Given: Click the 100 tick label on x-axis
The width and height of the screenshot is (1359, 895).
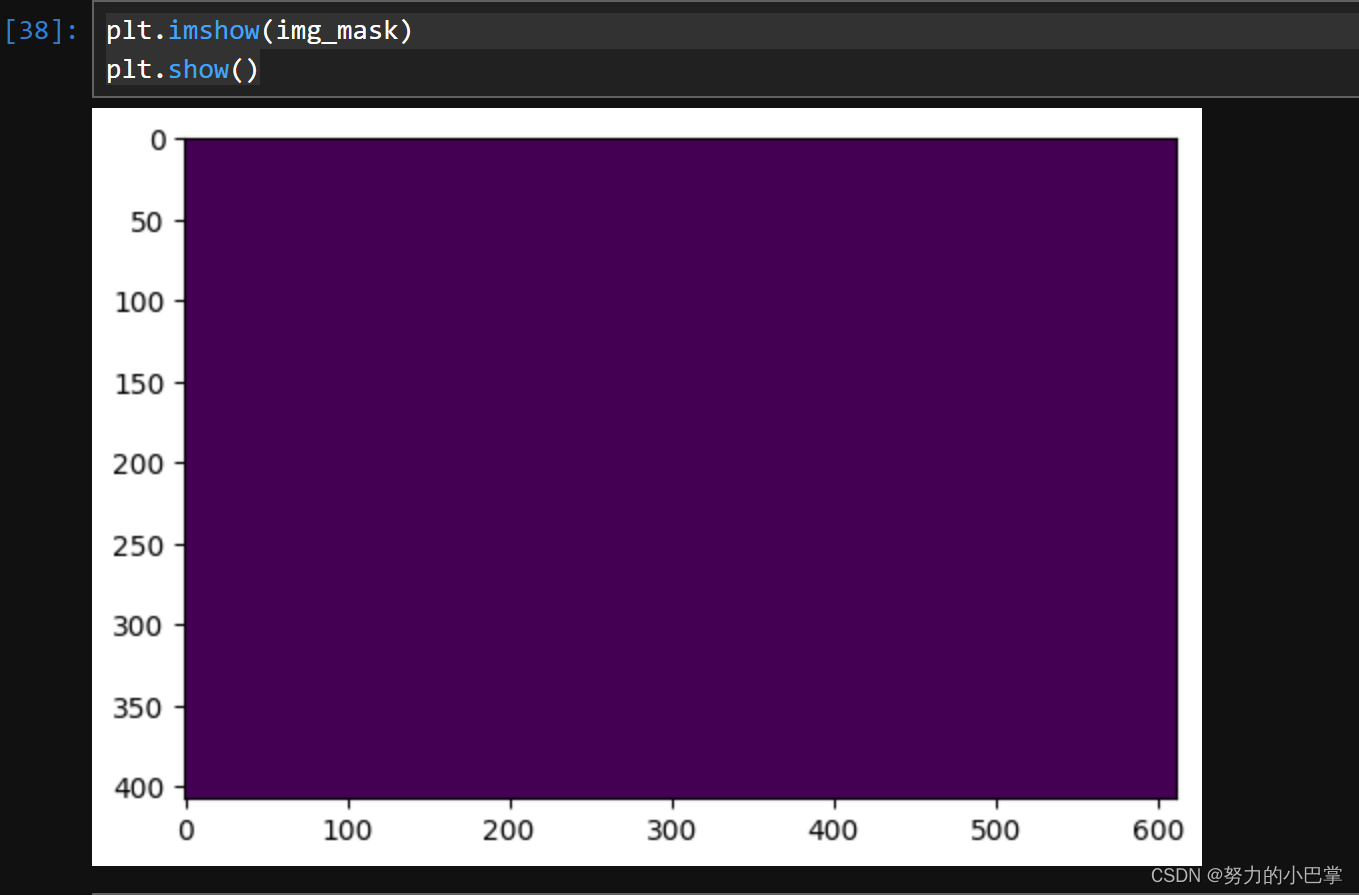Looking at the screenshot, I should coord(348,829).
